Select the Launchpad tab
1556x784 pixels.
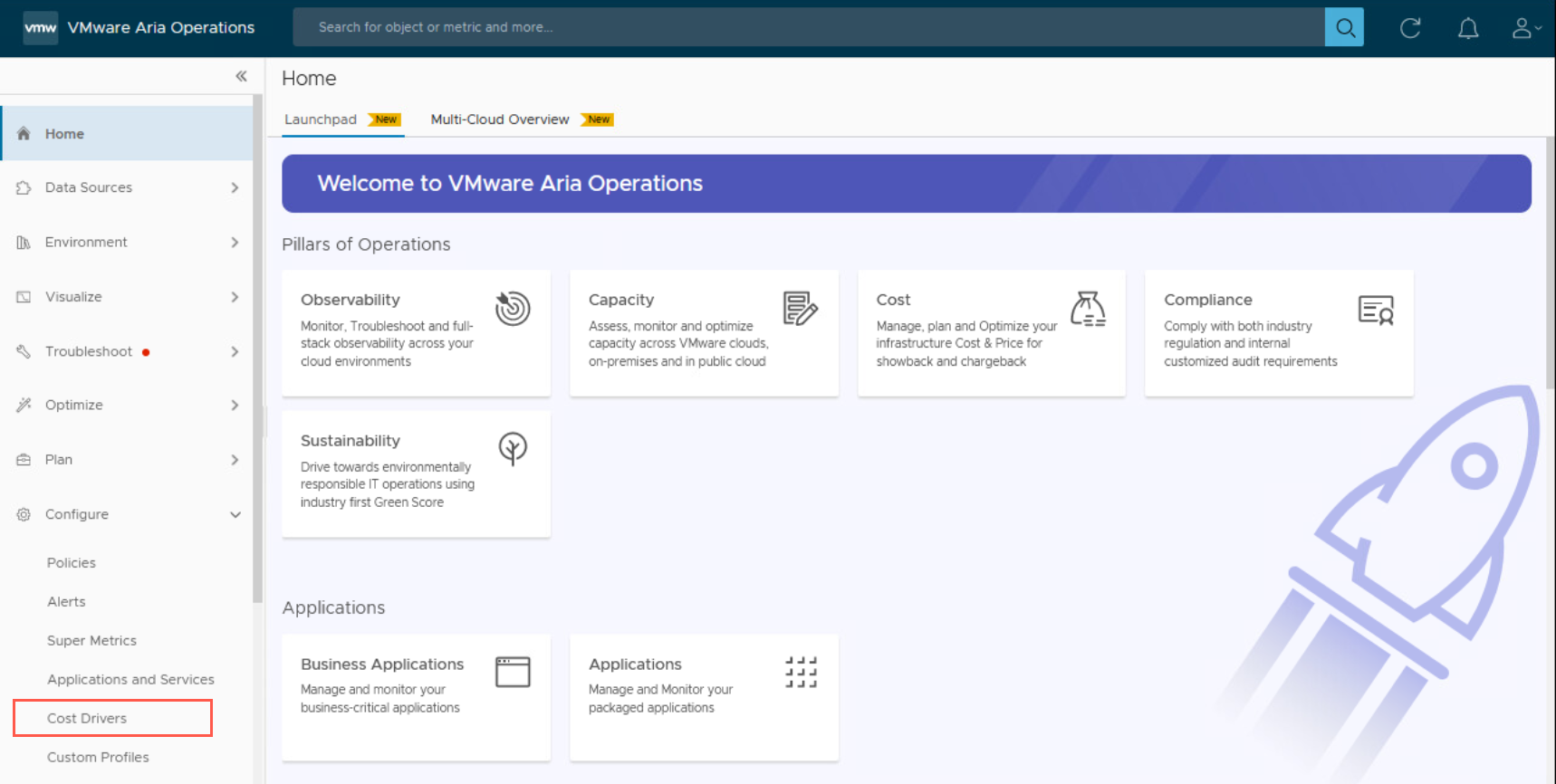tap(321, 120)
